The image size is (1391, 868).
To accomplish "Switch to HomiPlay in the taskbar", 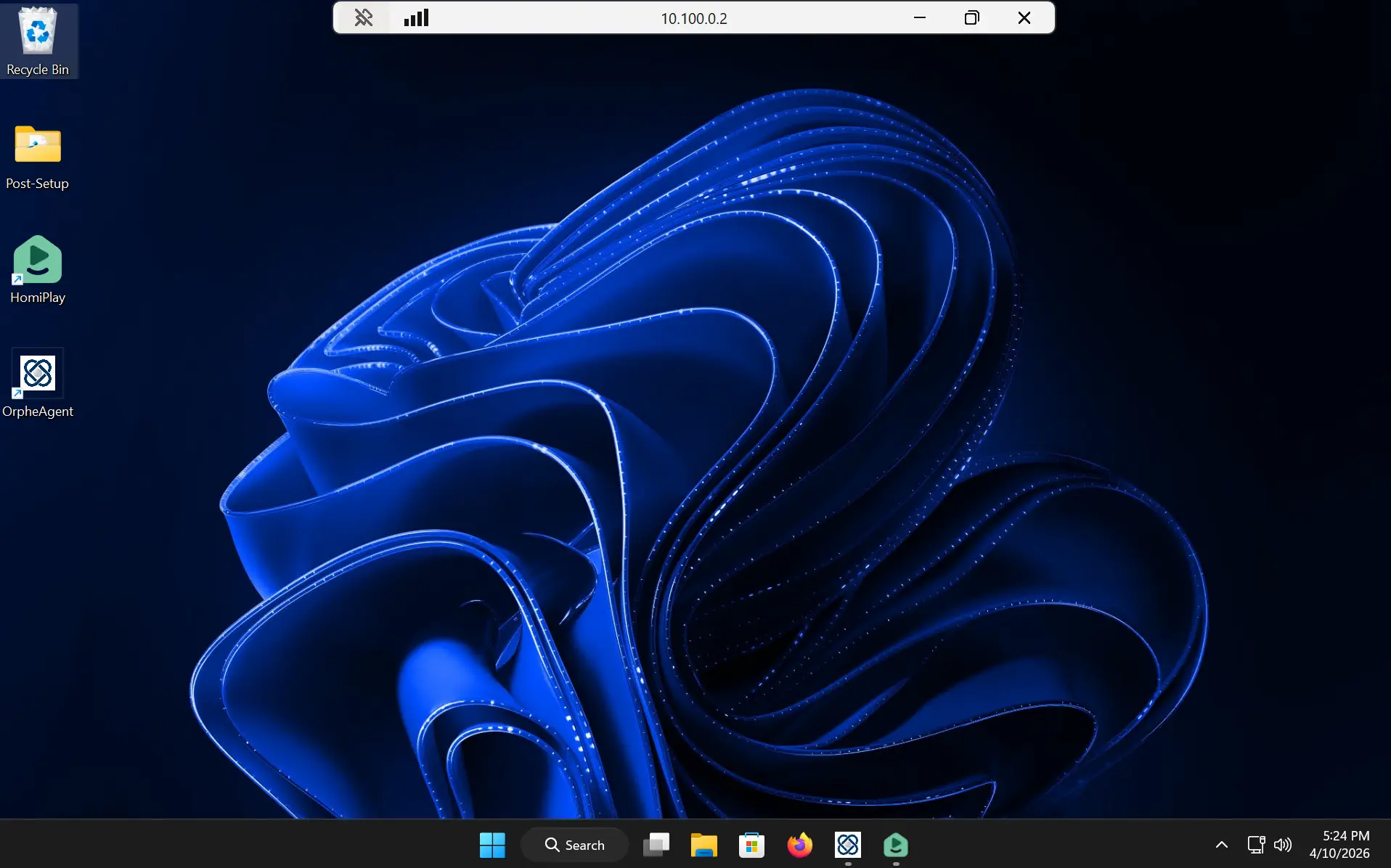I will 895,845.
